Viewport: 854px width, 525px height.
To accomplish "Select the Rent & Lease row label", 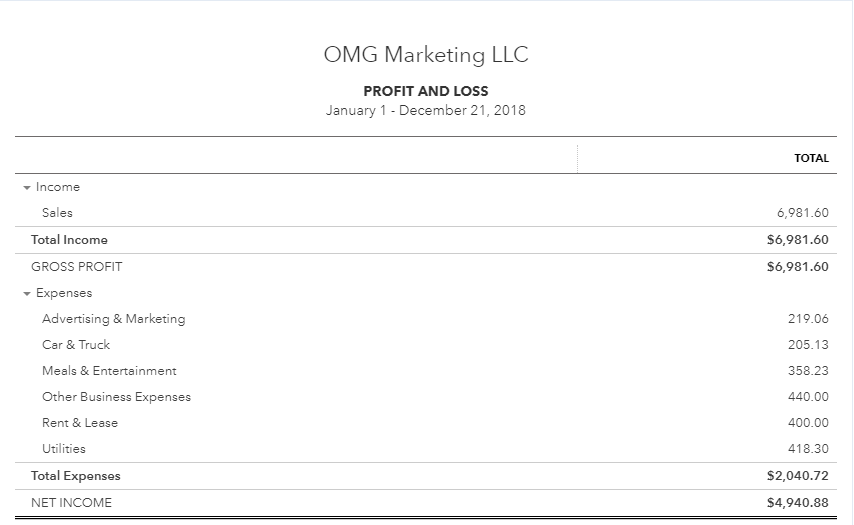I will coord(80,423).
